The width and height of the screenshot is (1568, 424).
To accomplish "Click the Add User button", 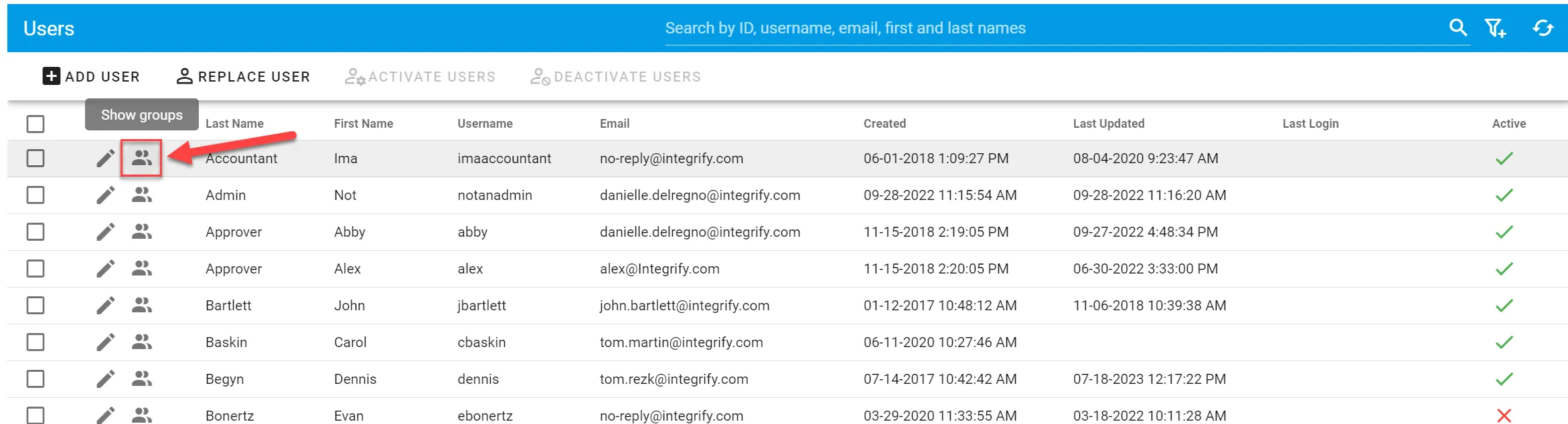I will pyautogui.click(x=91, y=77).
